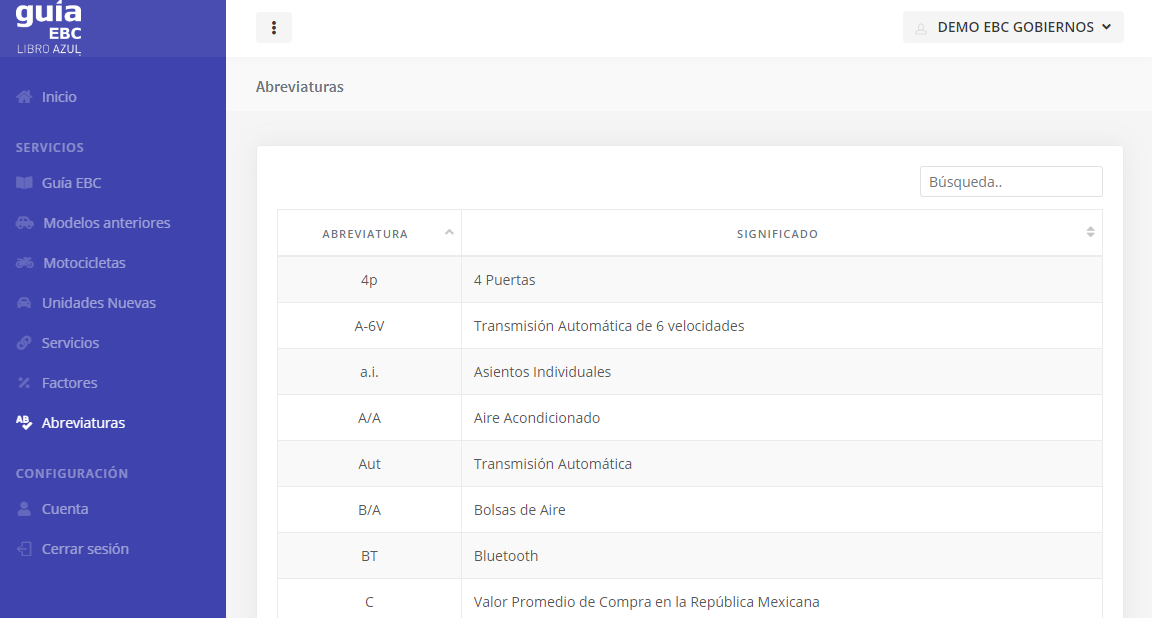Image resolution: width=1152 pixels, height=618 pixels.
Task: Click the logout icon for Cerrar sesión
Action: 25,549
